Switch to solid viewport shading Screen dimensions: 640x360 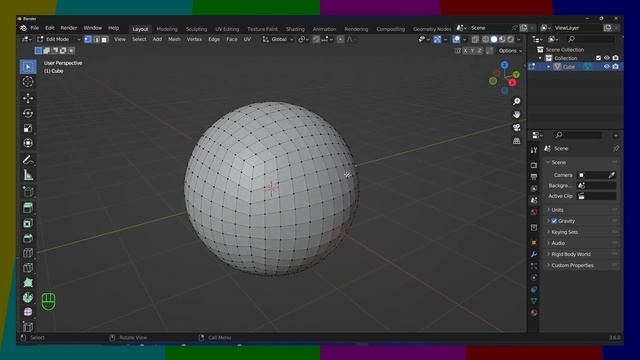click(494, 39)
